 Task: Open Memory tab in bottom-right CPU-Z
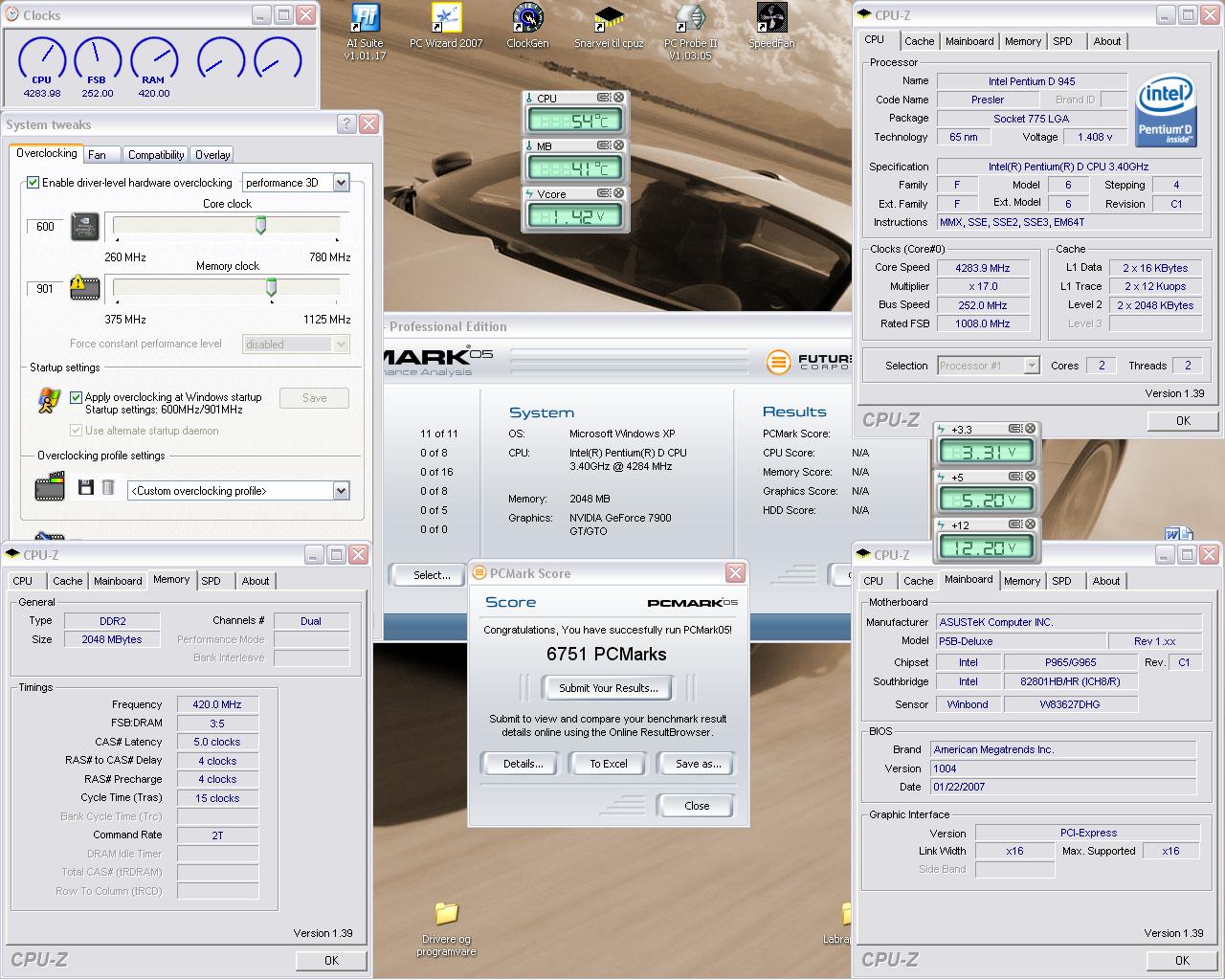(1022, 581)
